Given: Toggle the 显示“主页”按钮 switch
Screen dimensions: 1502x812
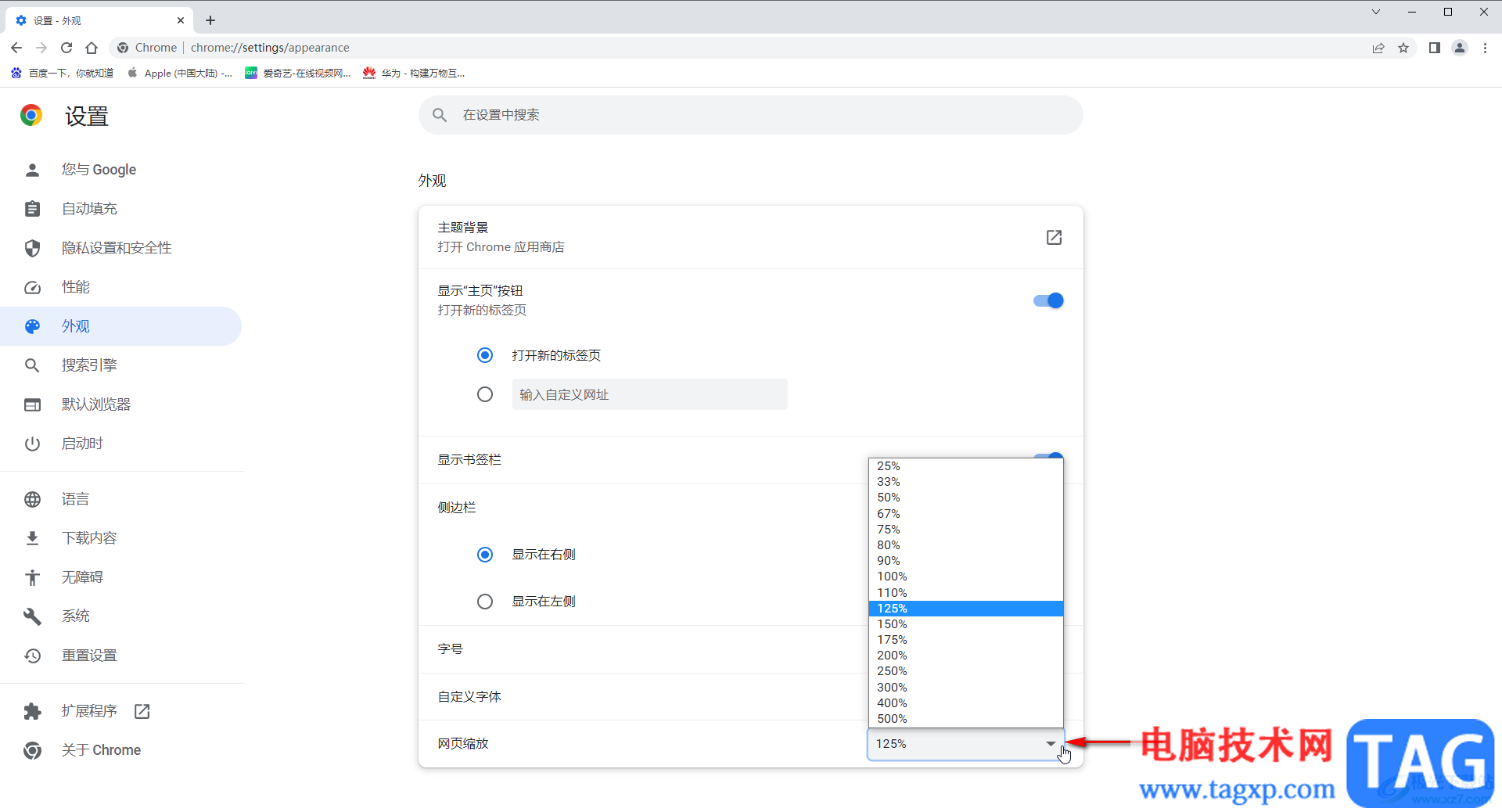Looking at the screenshot, I should pos(1048,300).
